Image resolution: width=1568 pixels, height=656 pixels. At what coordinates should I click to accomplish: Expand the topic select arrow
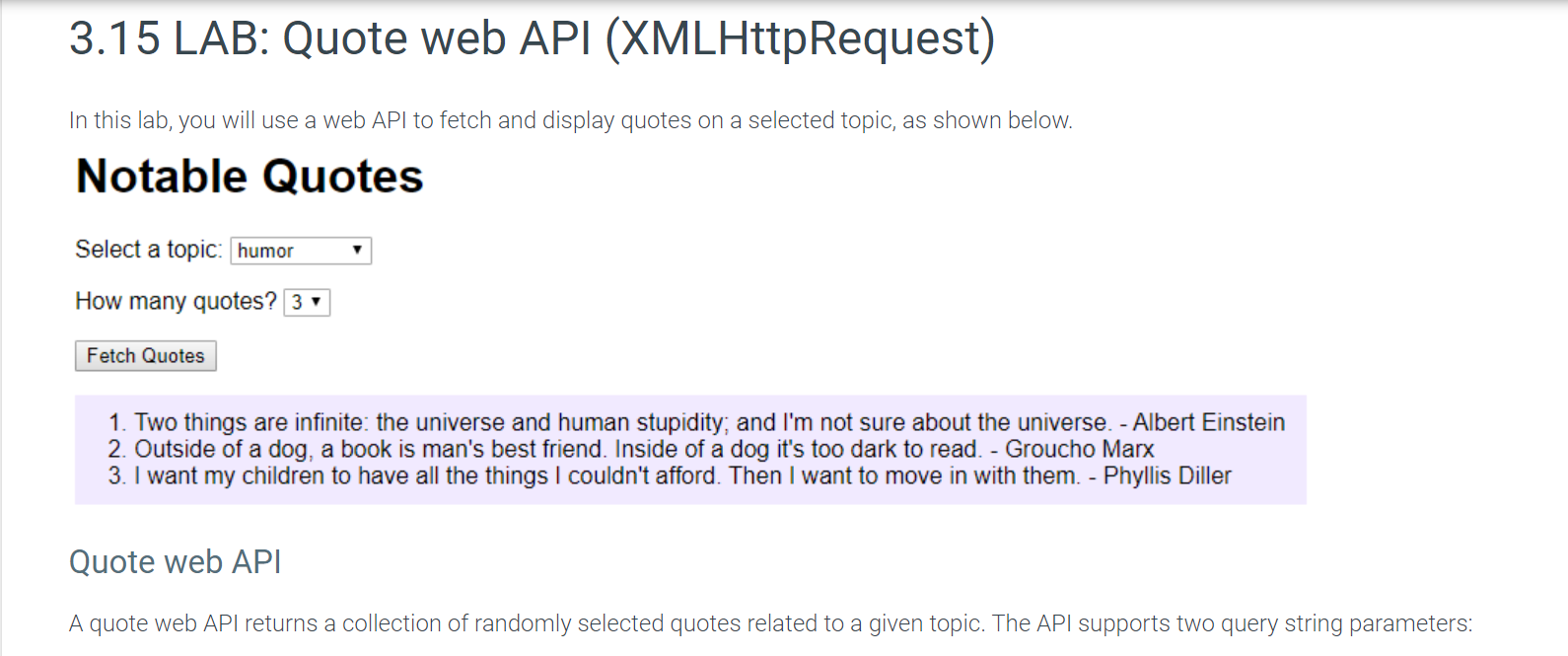357,251
